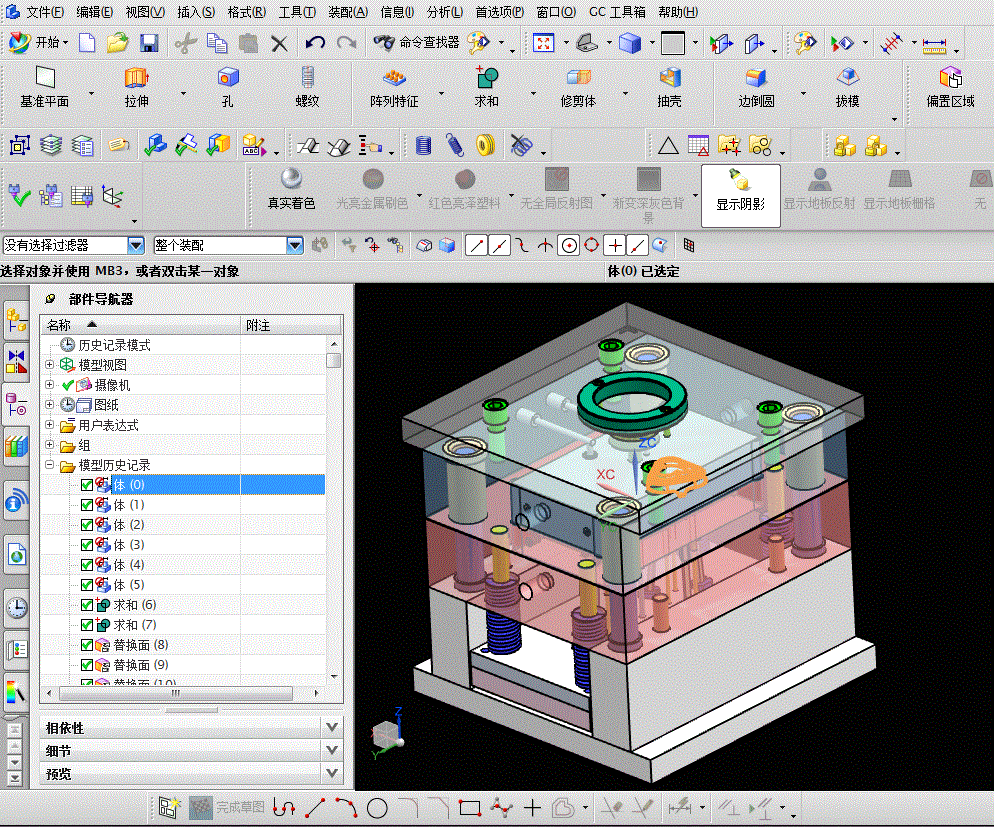Image resolution: width=994 pixels, height=827 pixels.
Task: Click the navigator vertical scroll down arrow
Action: [334, 677]
